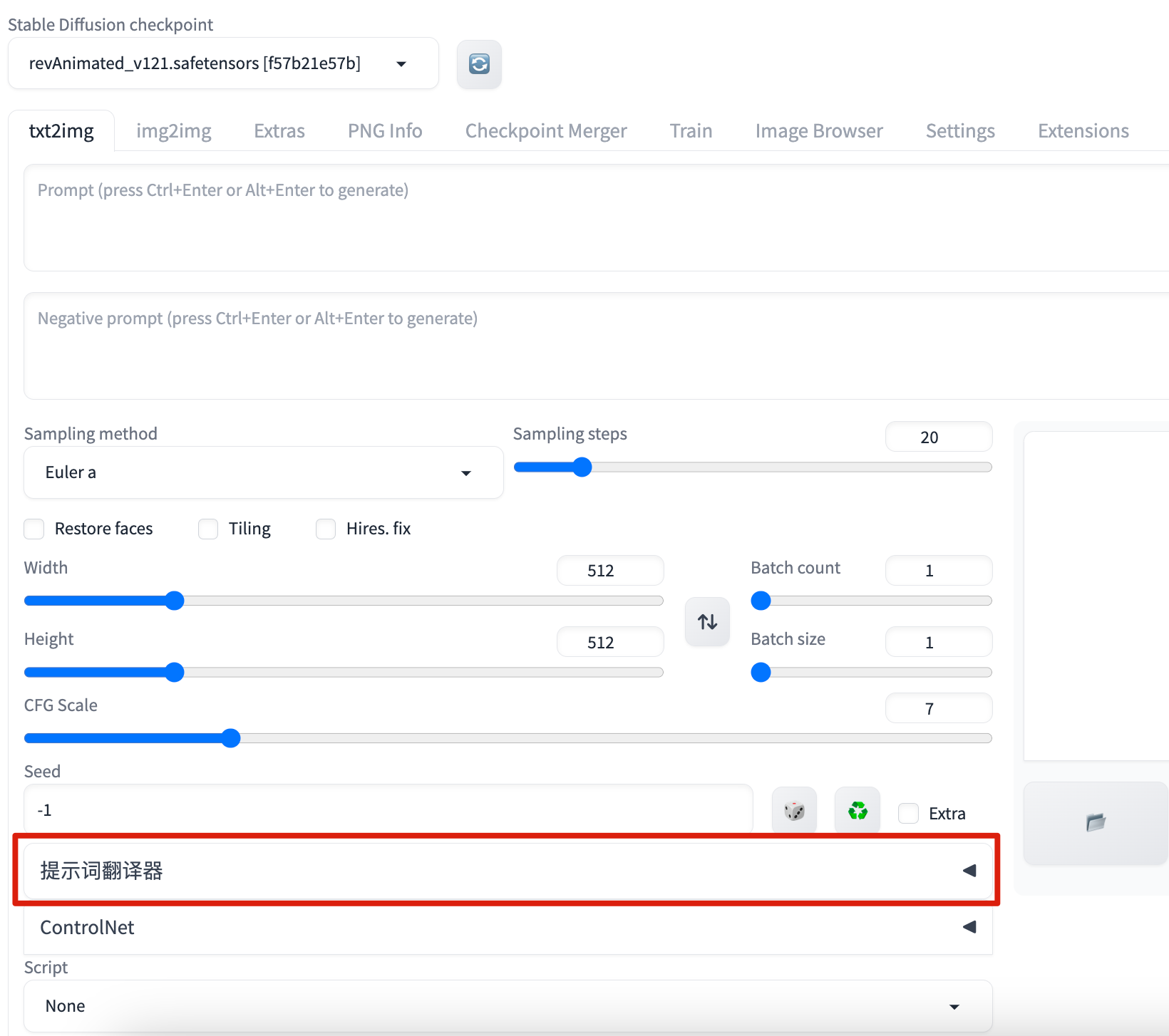Open the PNG Info tab
Viewport: 1169px width, 1036px height.
385,131
